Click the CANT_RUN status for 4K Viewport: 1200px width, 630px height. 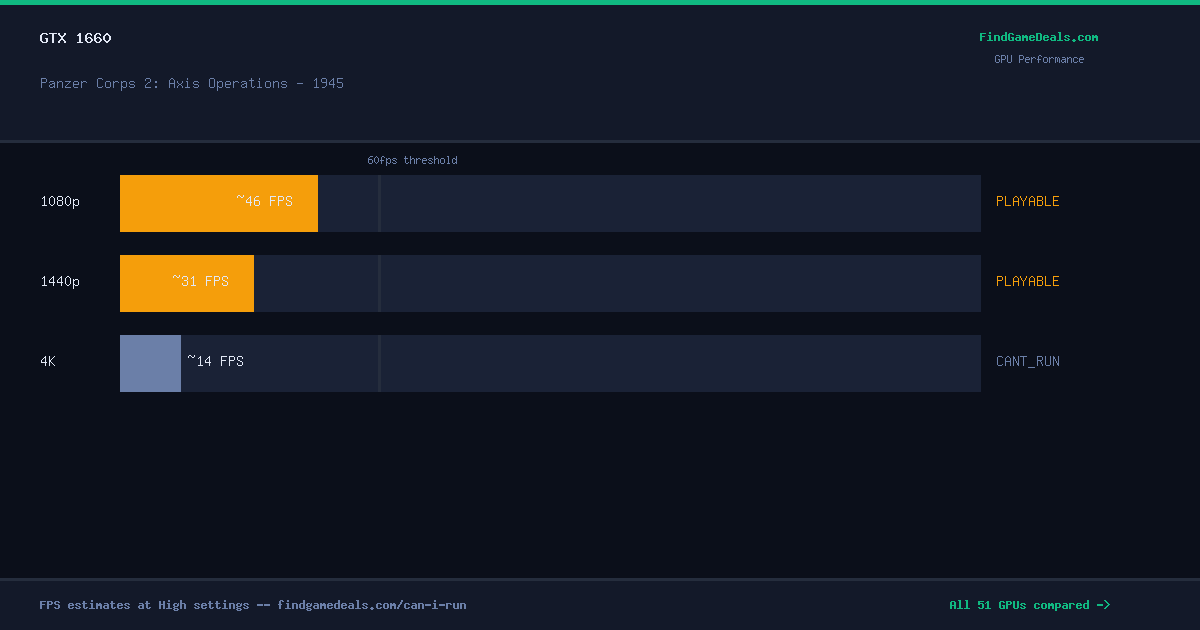[1028, 361]
